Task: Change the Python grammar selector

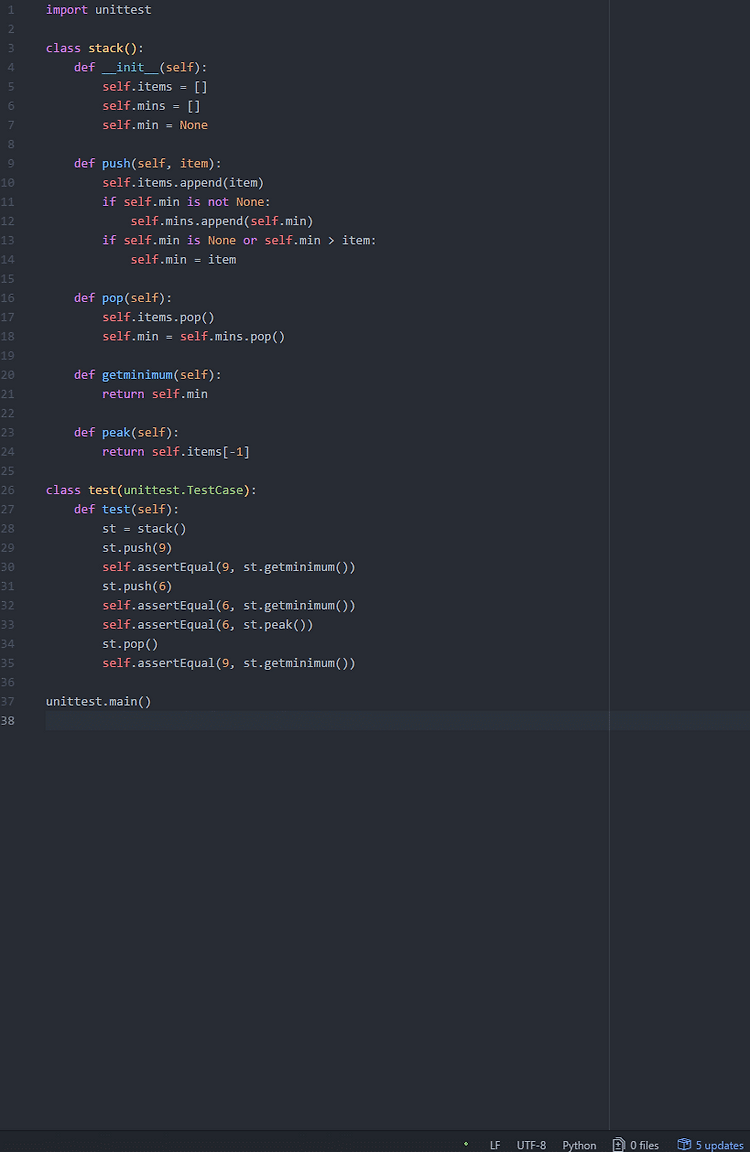Action: pyautogui.click(x=579, y=1145)
